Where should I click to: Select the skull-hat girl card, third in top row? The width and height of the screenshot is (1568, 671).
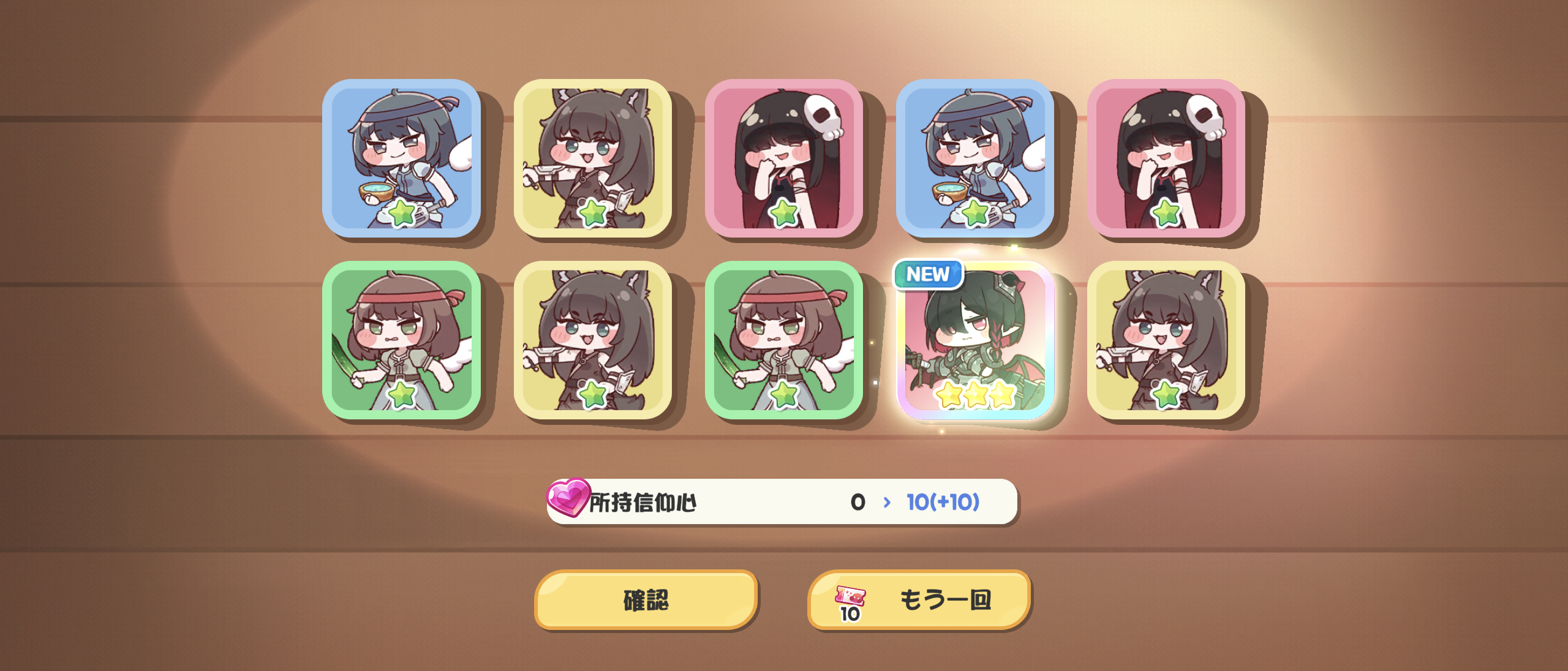click(x=783, y=158)
